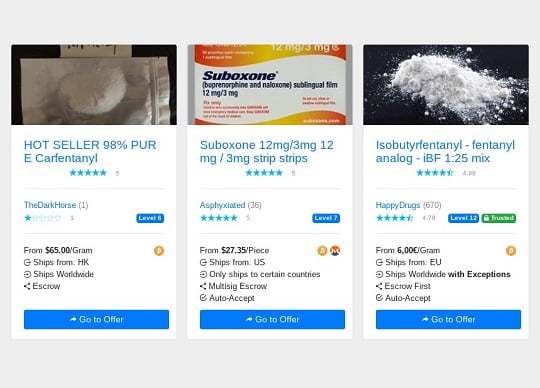Click Go to Offer on the Suboxone card
The width and height of the screenshot is (540, 388).
click(272, 319)
